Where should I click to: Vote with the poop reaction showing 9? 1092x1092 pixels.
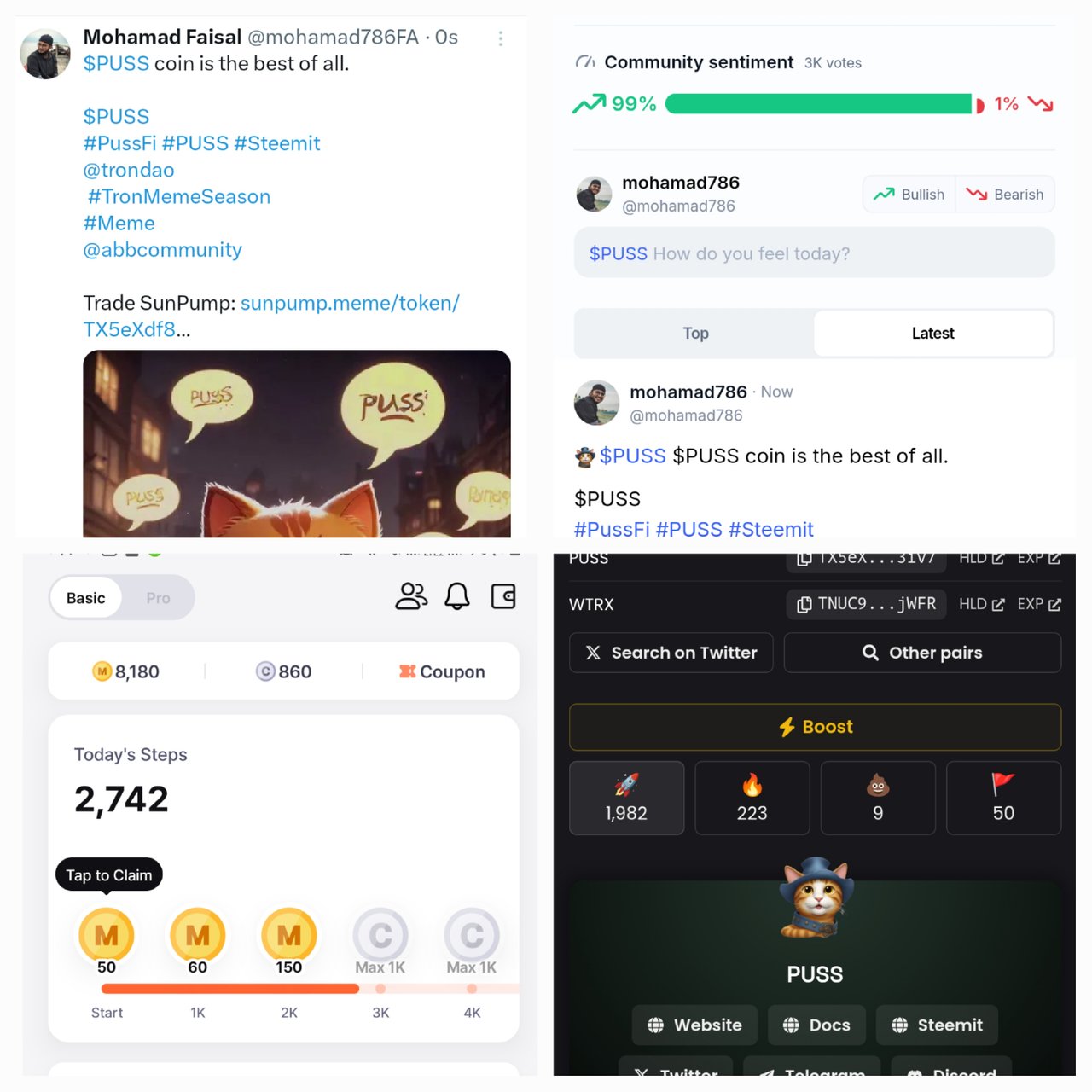(x=878, y=798)
